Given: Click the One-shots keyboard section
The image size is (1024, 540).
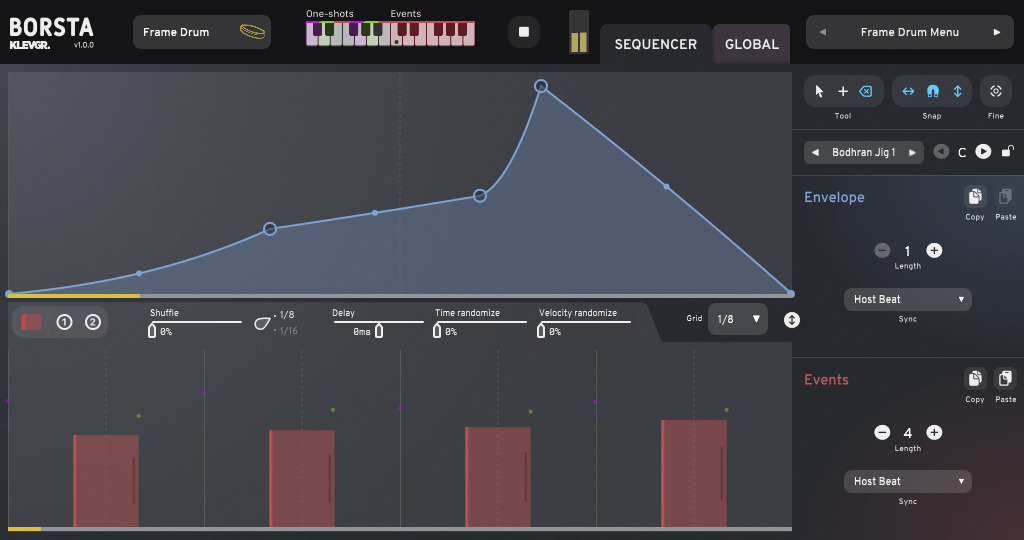Looking at the screenshot, I should tap(348, 33).
